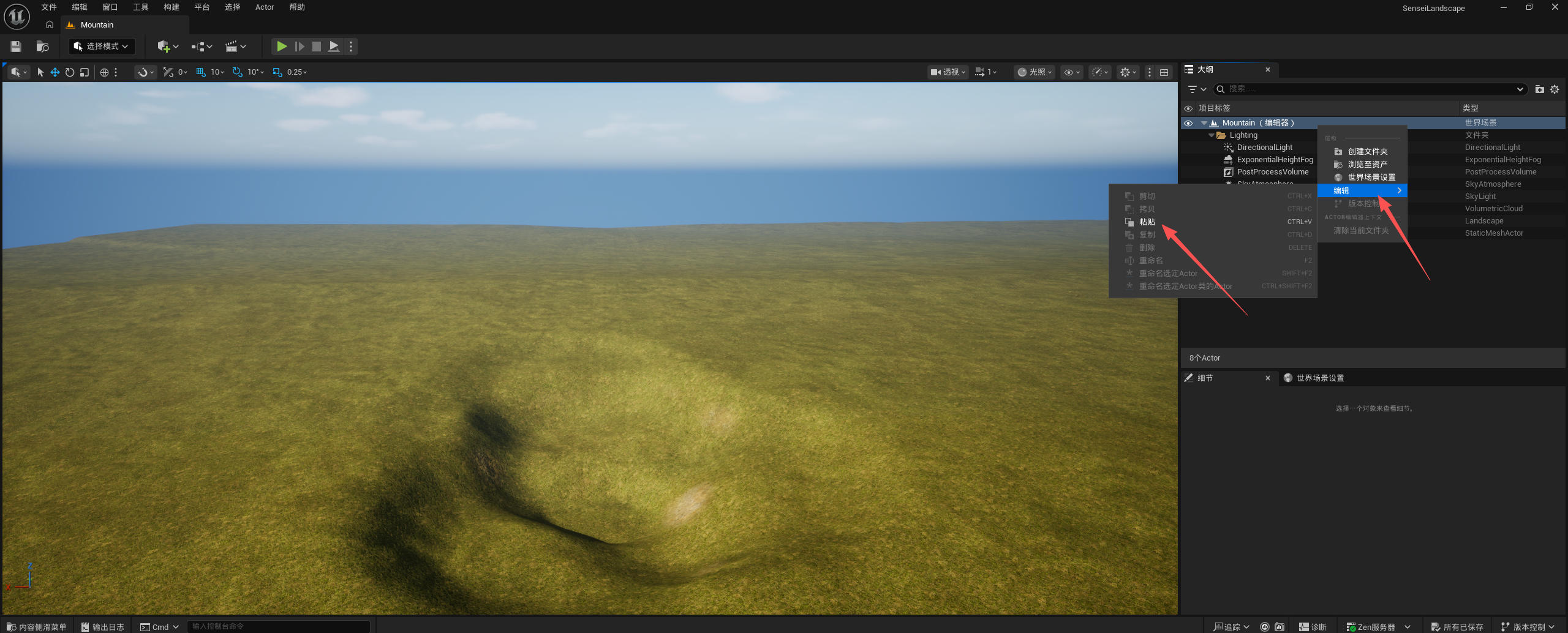Click the save level floppy icon
Viewport: 1568px width, 633px height.
(x=16, y=47)
